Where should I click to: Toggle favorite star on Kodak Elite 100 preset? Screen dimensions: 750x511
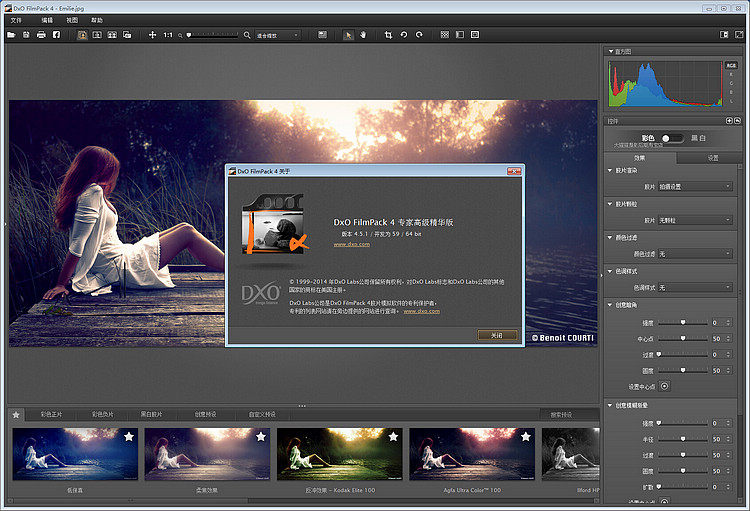pyautogui.click(x=393, y=436)
